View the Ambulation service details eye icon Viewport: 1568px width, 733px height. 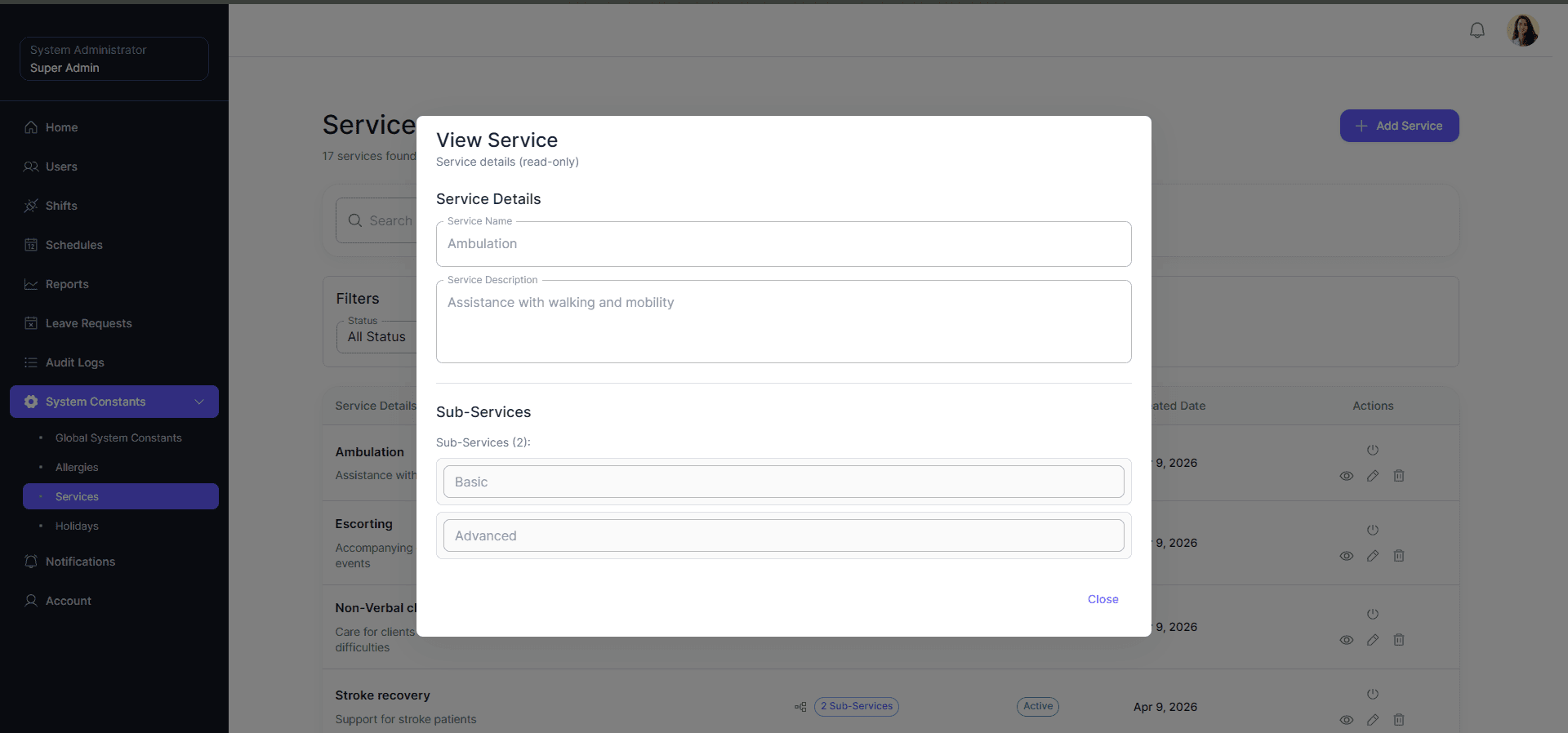(1347, 476)
